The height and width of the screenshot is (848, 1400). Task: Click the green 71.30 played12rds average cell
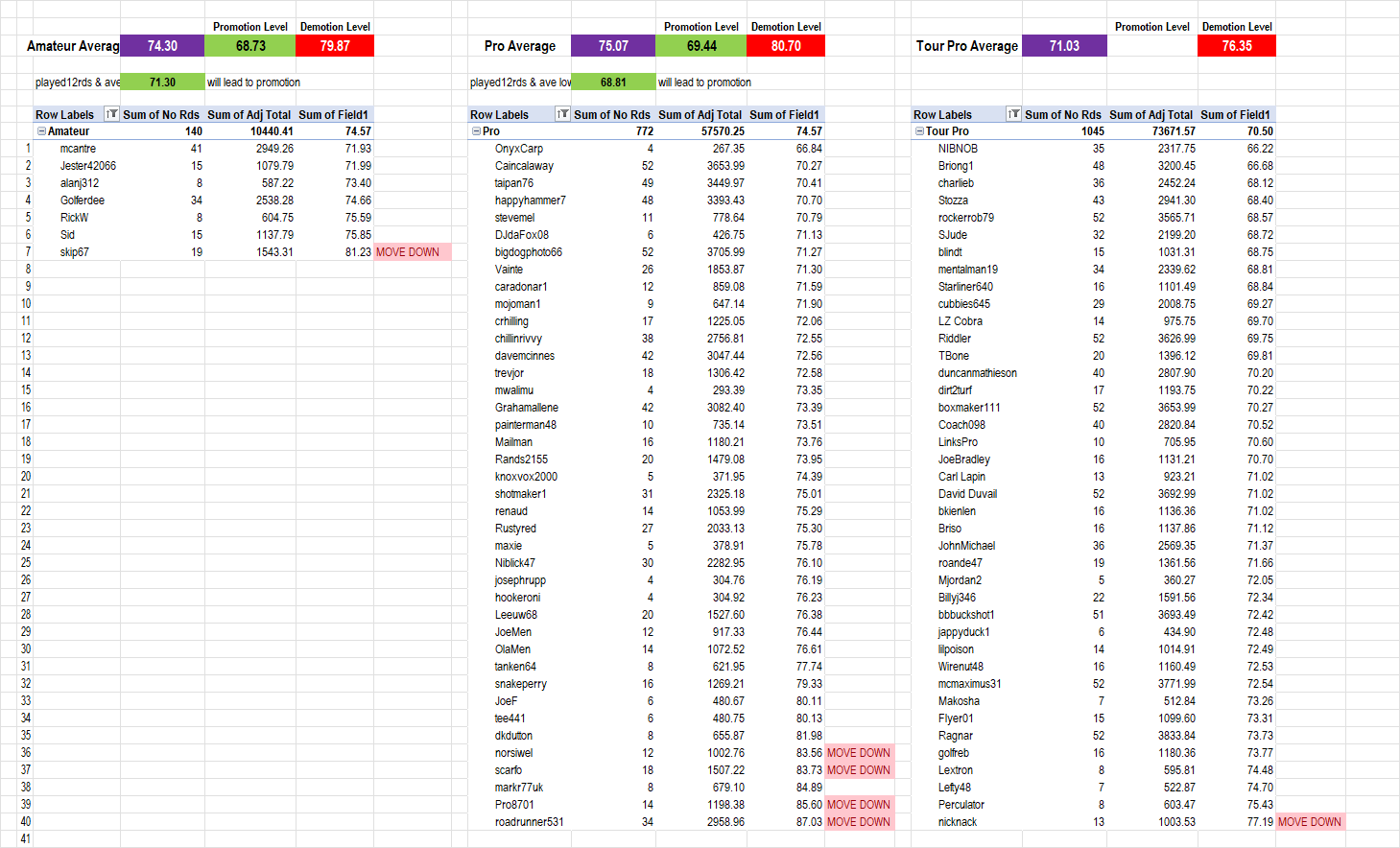162,82
